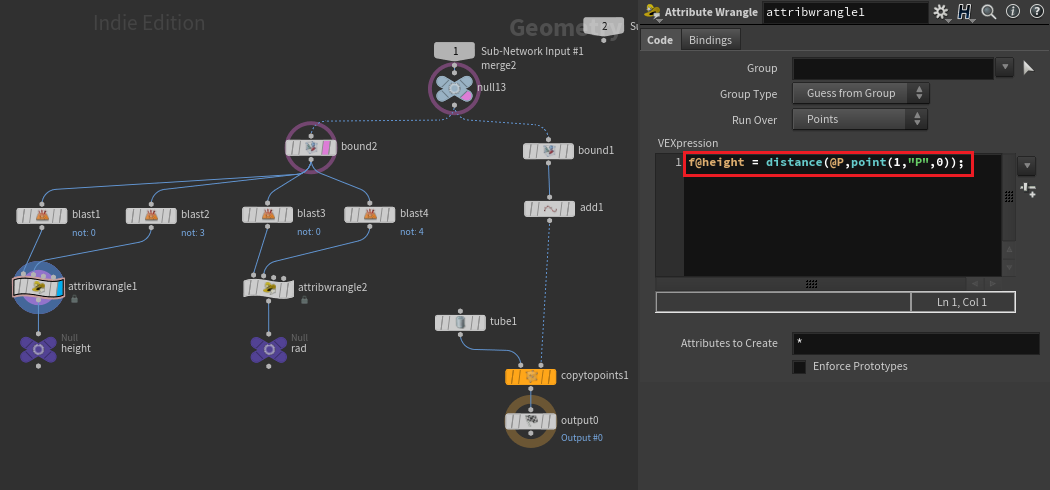Image resolution: width=1050 pixels, height=490 pixels.
Task: Toggle lock icon under attribwrangle1
Action: click(74, 299)
